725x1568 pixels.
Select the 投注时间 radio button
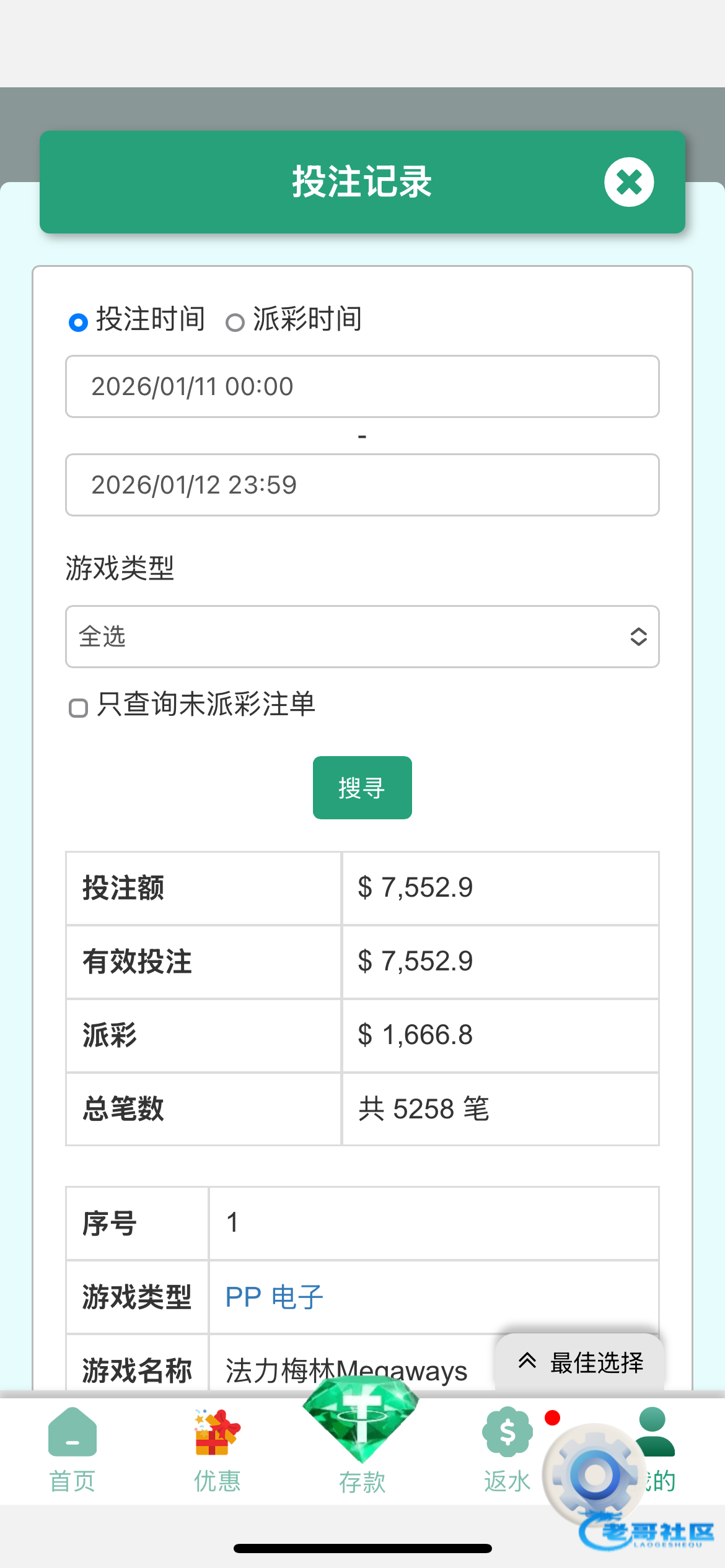point(78,323)
